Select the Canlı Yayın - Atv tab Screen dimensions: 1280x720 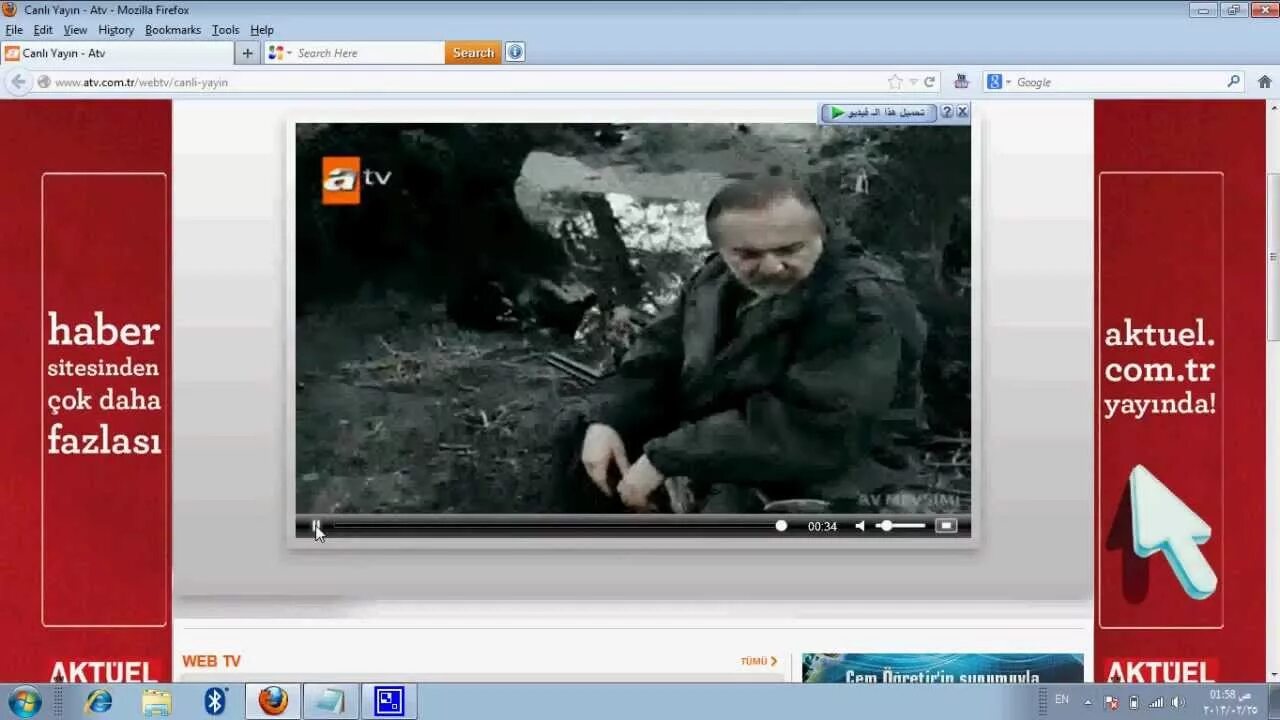coord(117,53)
